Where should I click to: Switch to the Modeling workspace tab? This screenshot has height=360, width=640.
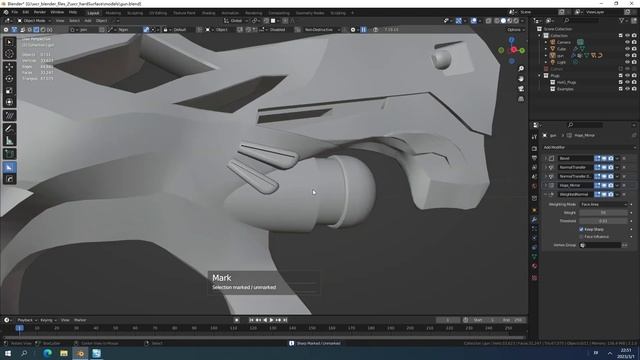pyautogui.click(x=113, y=13)
